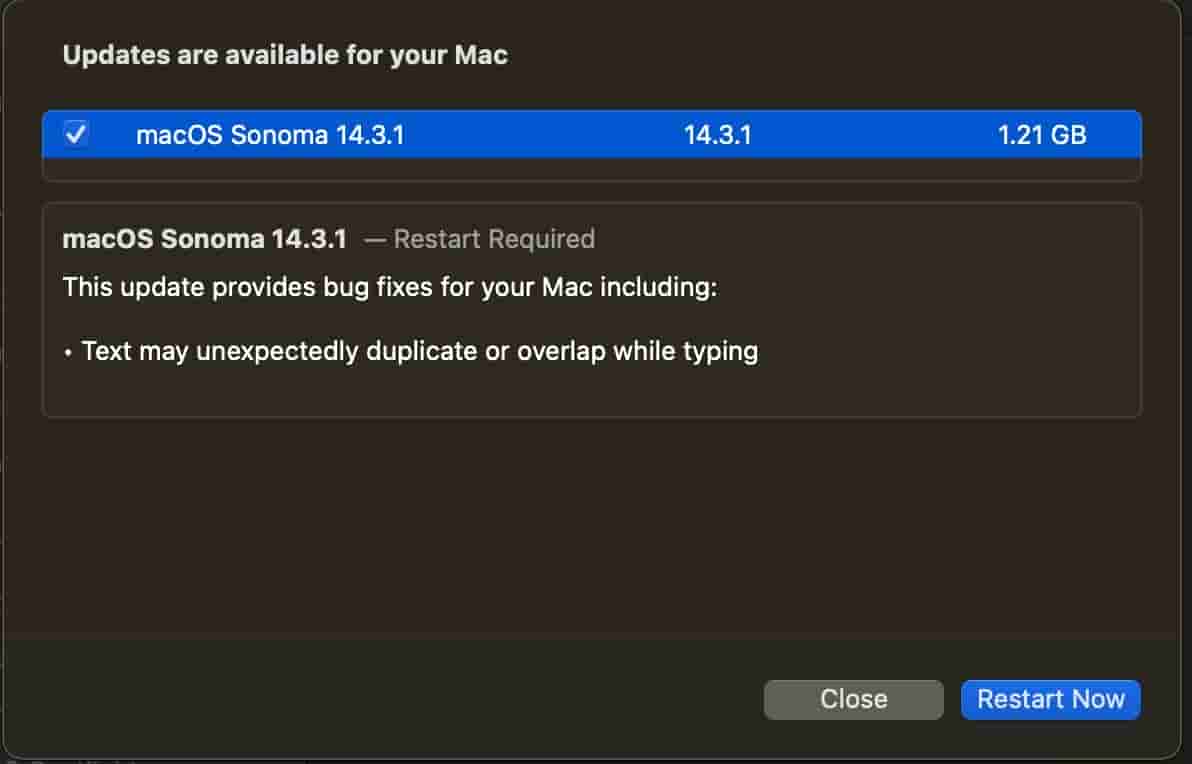
Task: Click the Updates are available title
Action: tap(286, 55)
